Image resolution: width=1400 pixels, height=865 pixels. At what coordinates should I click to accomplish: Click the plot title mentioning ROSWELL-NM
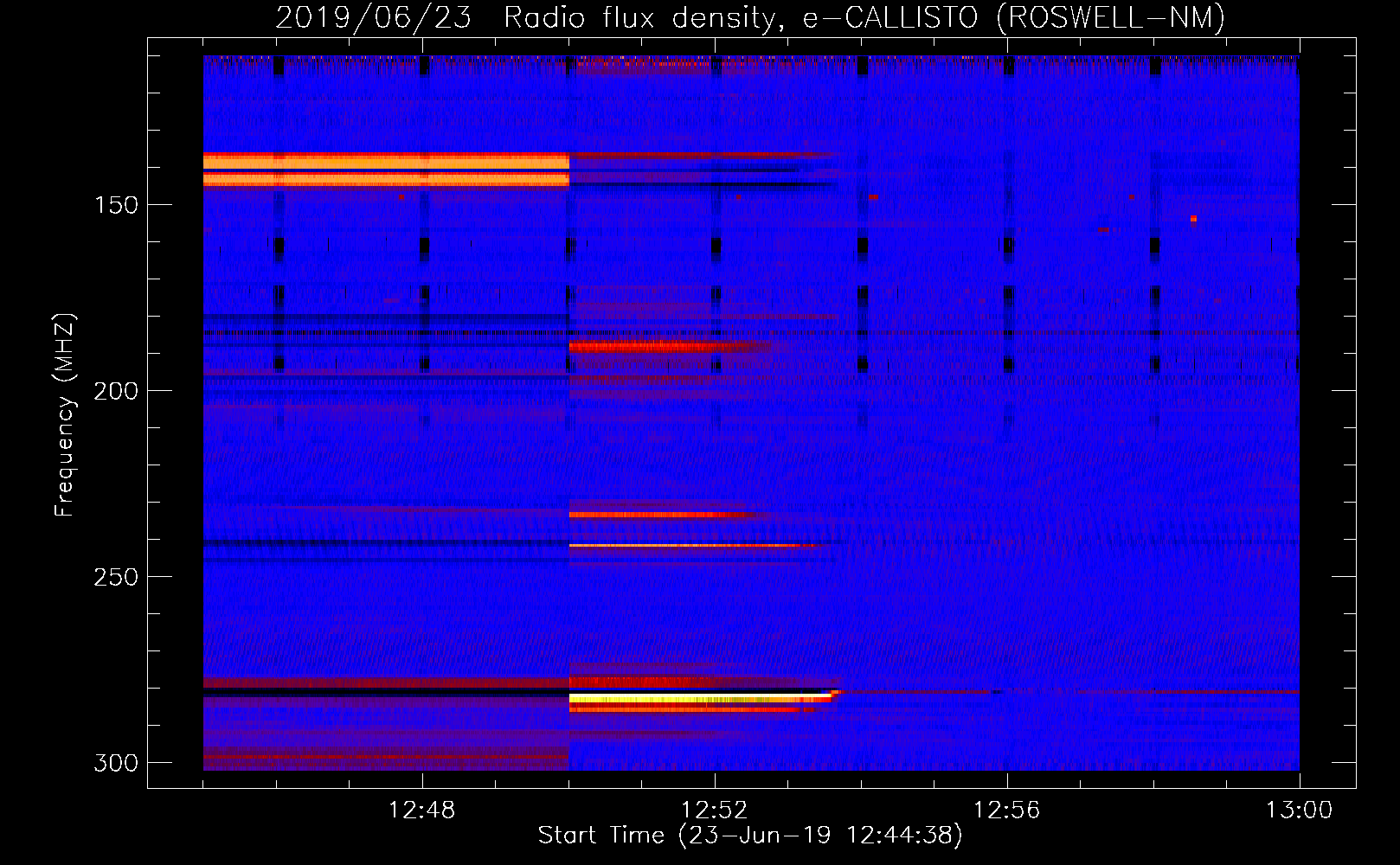750,17
